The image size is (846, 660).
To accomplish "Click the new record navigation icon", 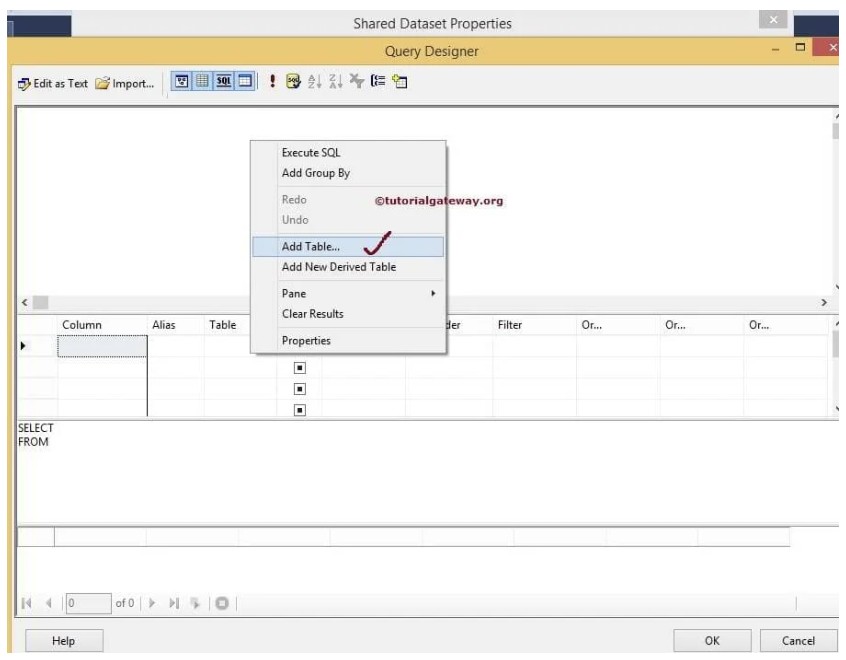I will (195, 603).
